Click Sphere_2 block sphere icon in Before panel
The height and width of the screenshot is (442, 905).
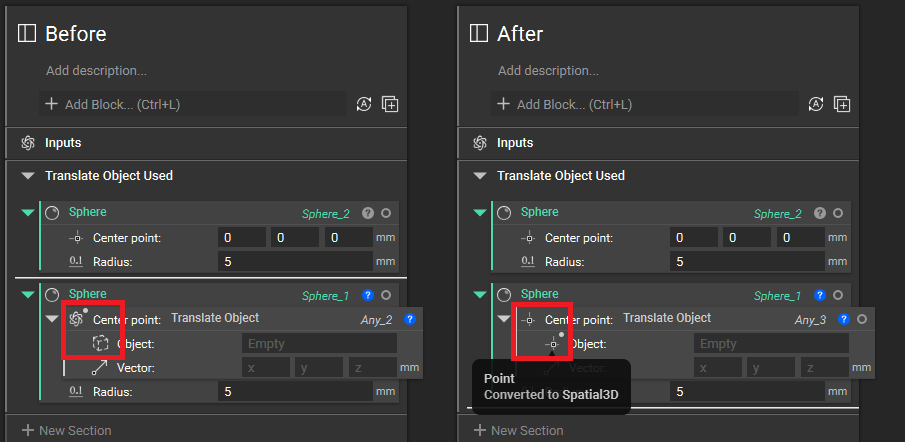tap(52, 213)
